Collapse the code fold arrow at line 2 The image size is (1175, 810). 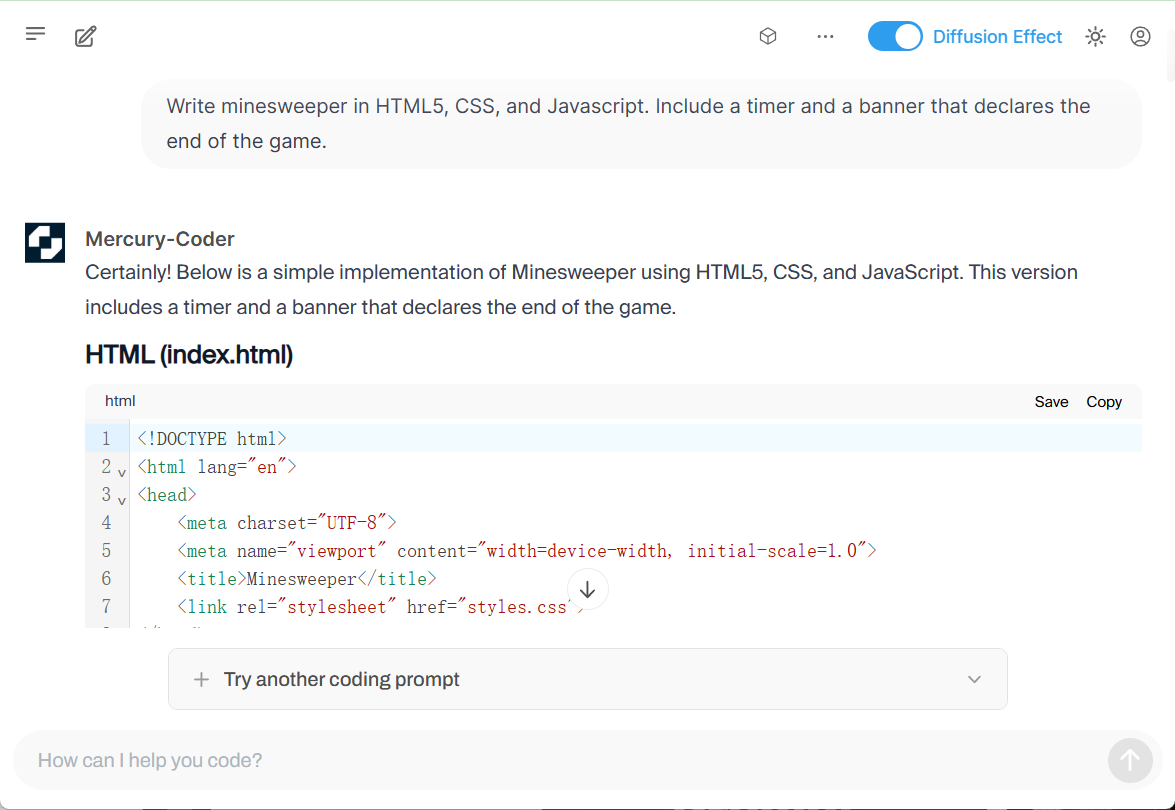(x=121, y=472)
